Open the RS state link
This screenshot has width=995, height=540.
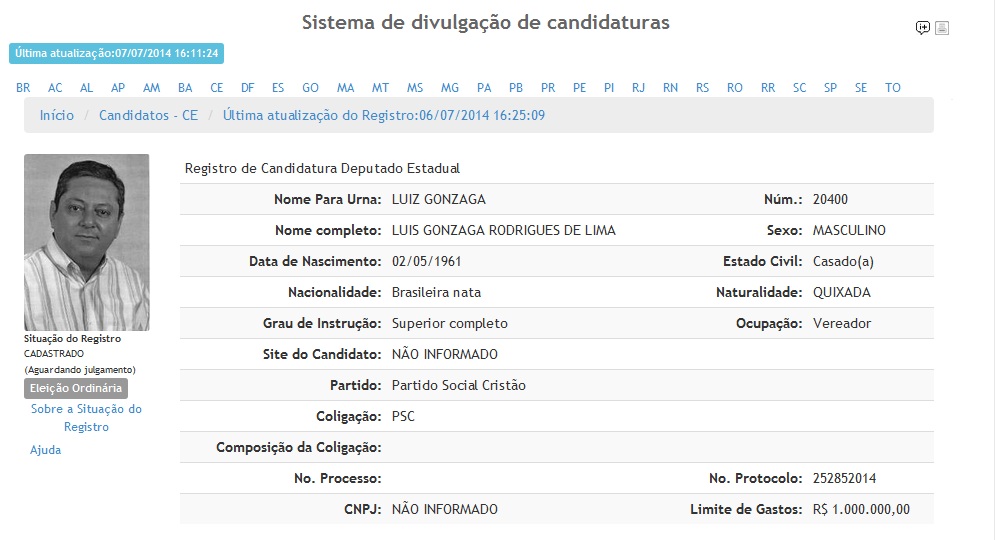(x=702, y=88)
